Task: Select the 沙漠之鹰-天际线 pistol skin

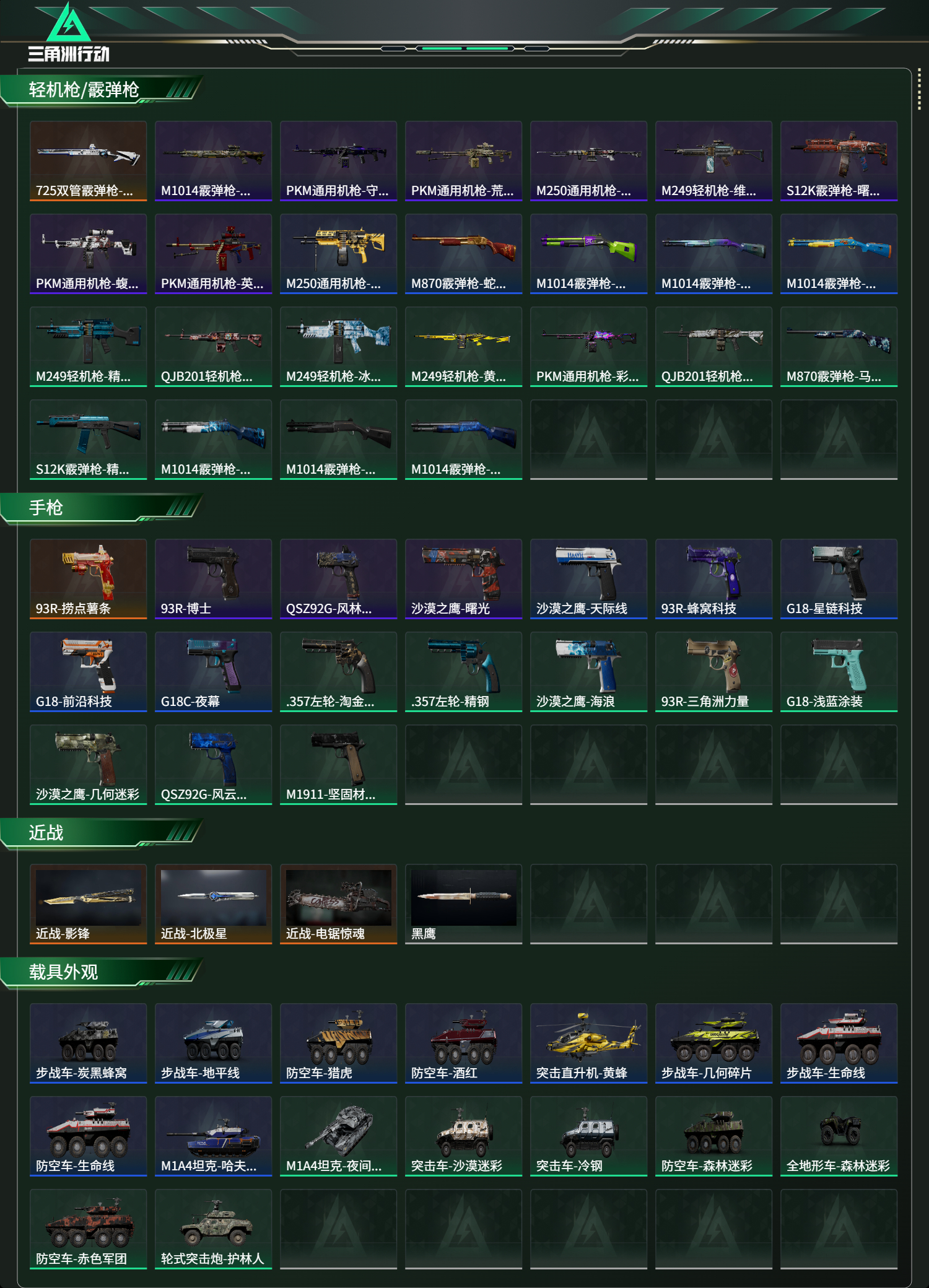Action: [x=588, y=579]
